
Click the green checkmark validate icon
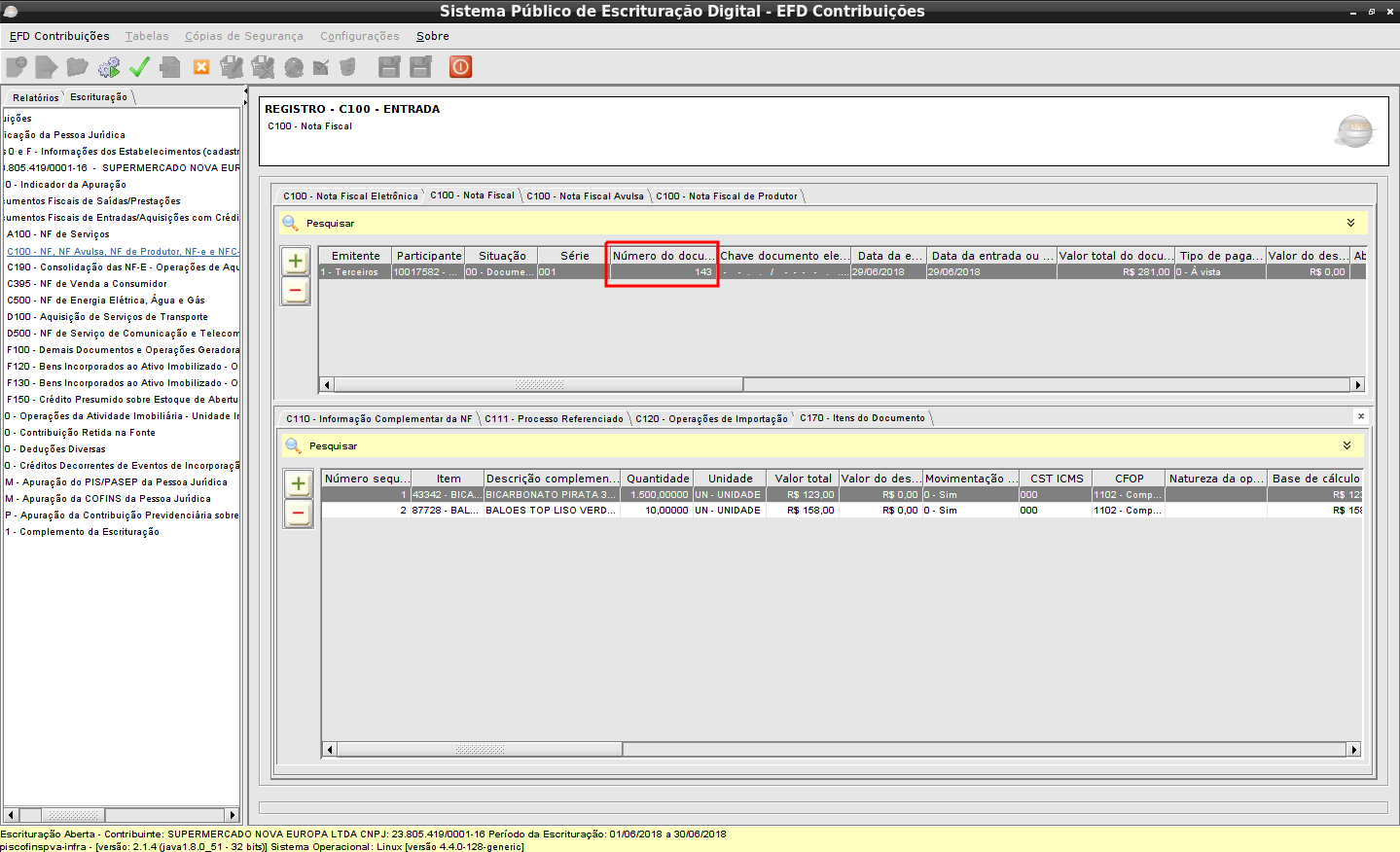[x=139, y=67]
